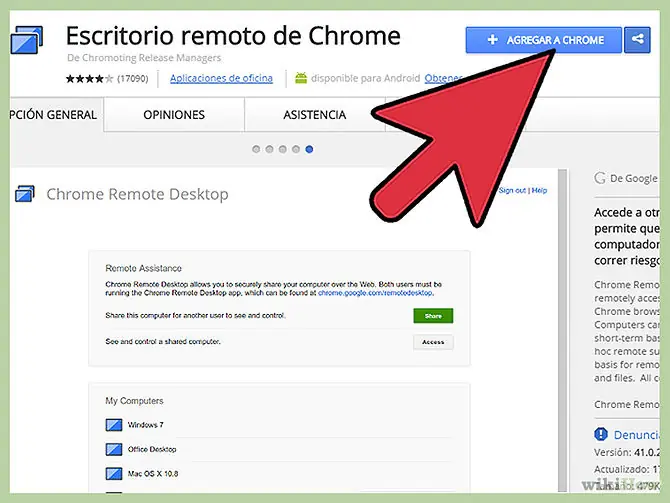The height and width of the screenshot is (503, 670).
Task: Click the share icon button
Action: point(637,40)
